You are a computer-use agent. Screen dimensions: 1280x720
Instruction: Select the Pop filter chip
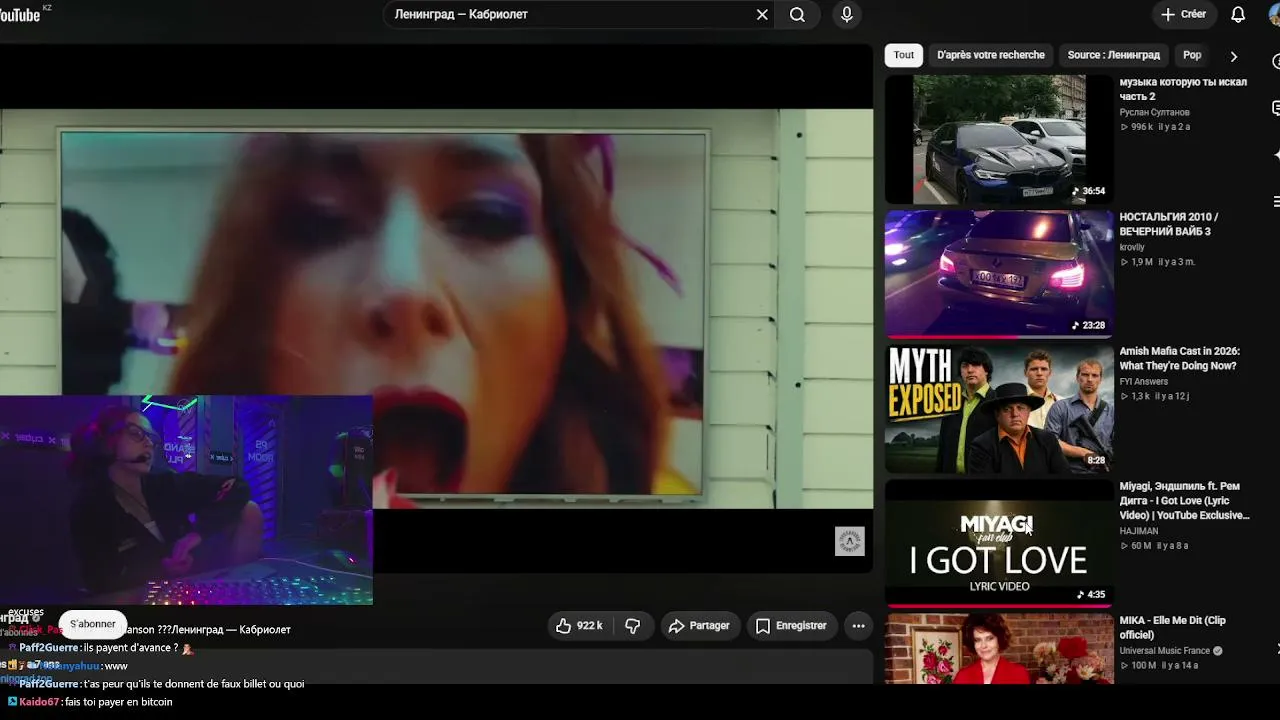pos(1192,55)
